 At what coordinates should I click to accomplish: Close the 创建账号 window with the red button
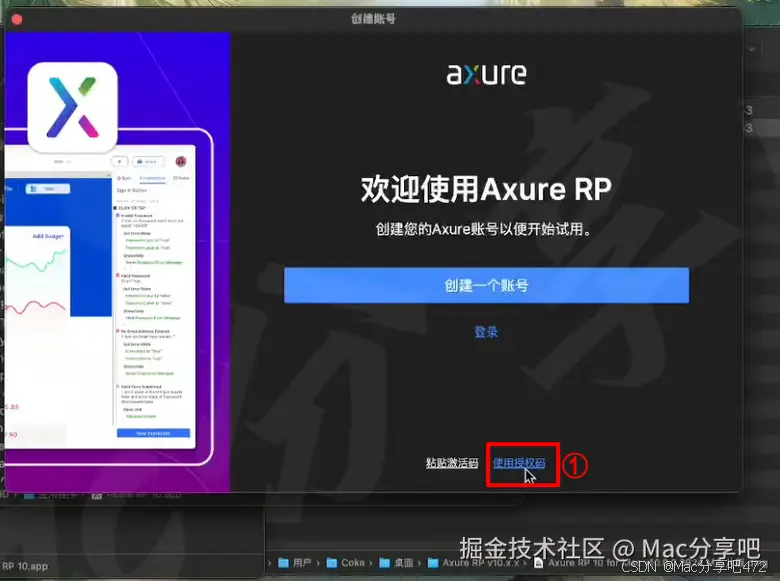(17, 19)
